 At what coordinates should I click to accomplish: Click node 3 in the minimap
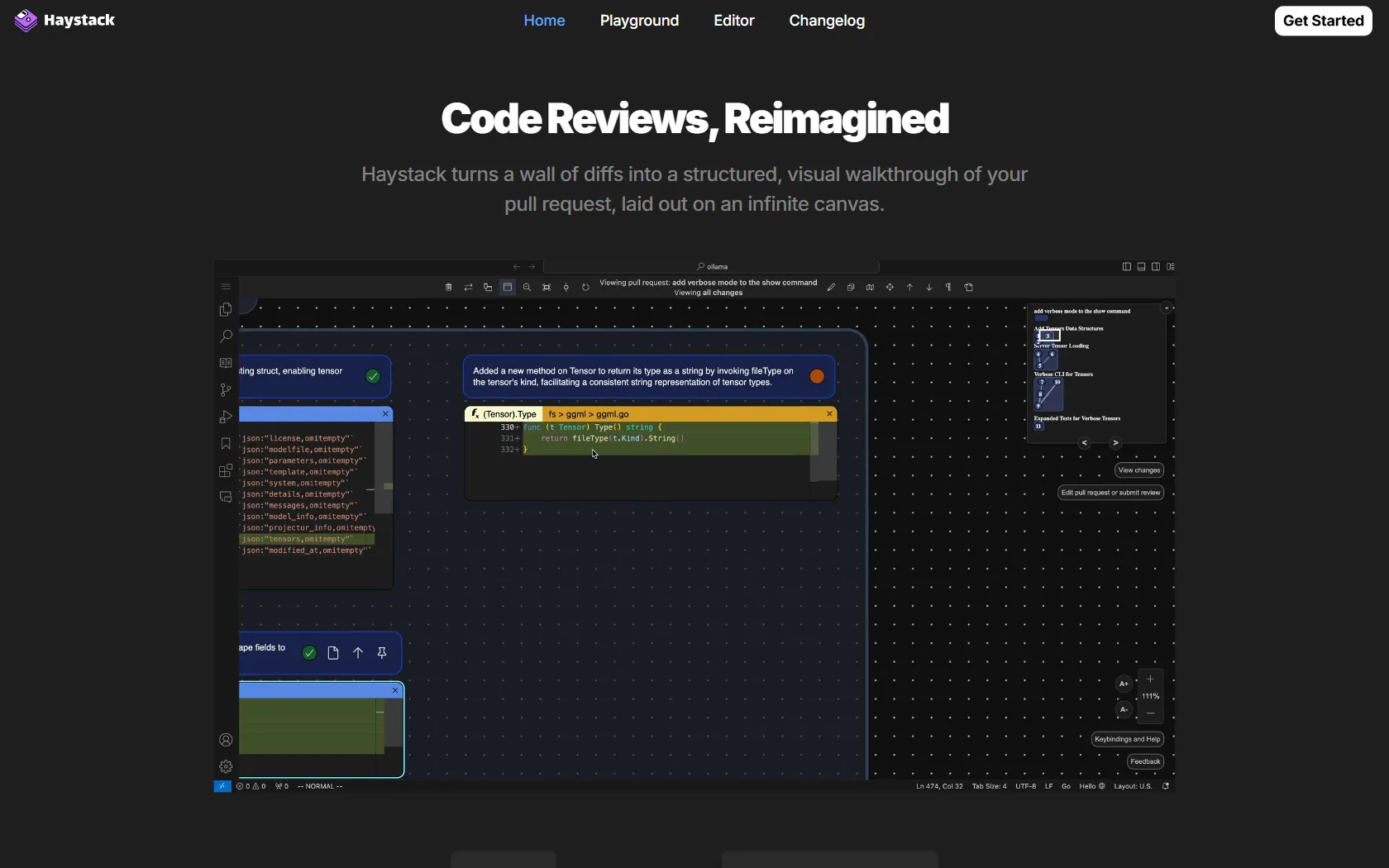1048,336
